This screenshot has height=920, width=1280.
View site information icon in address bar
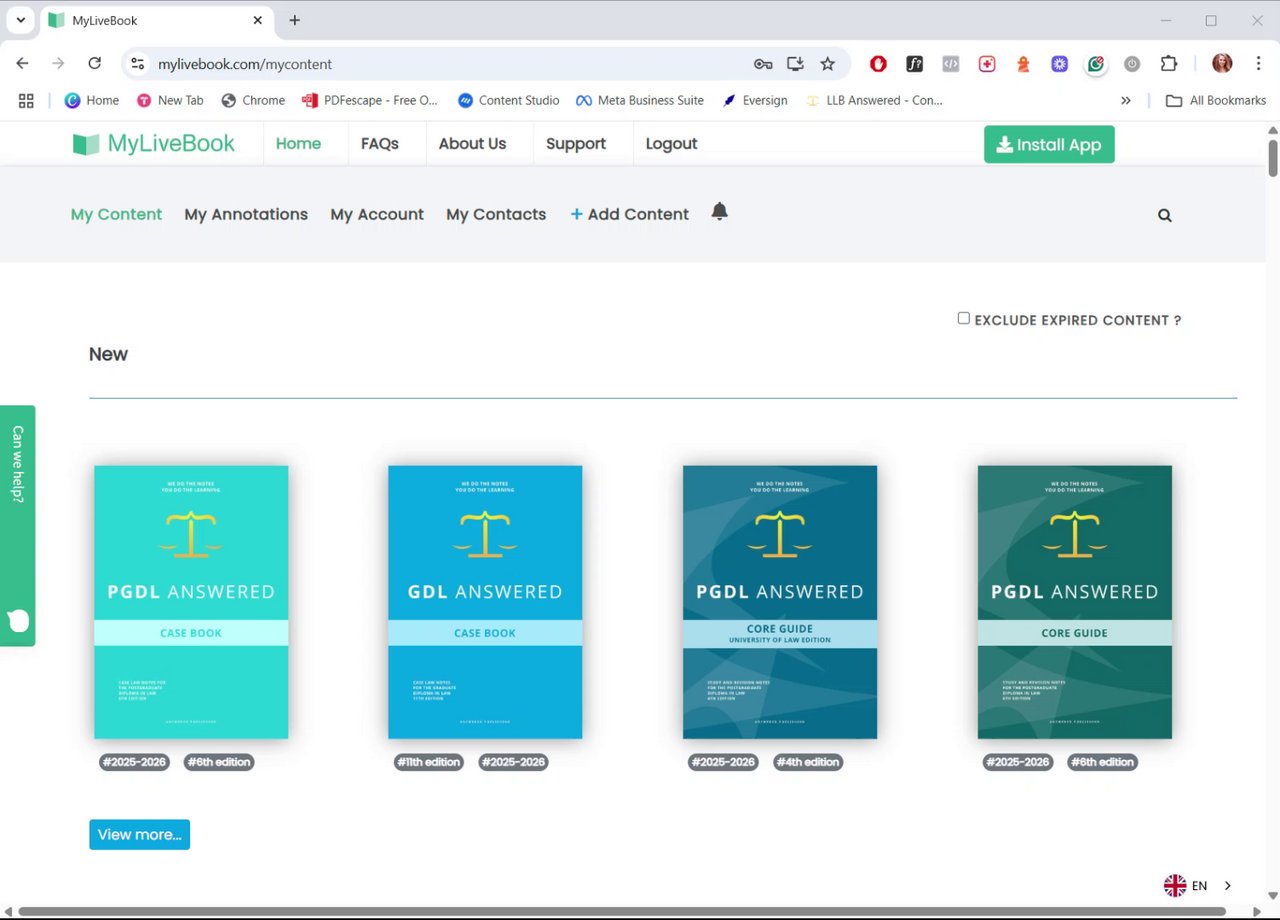click(x=138, y=64)
